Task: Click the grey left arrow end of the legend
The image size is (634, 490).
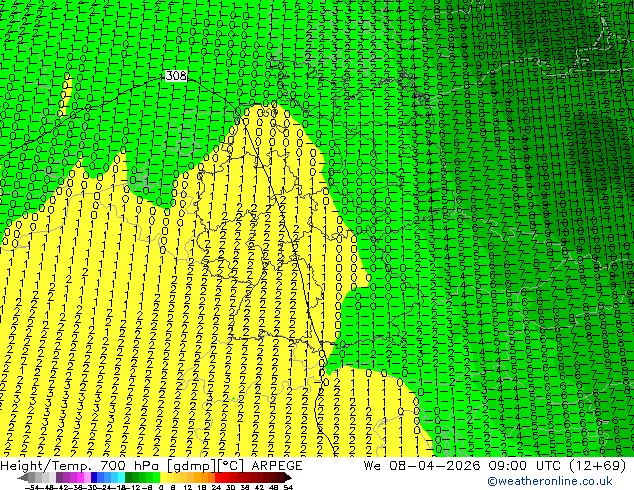Action: click(x=22, y=477)
